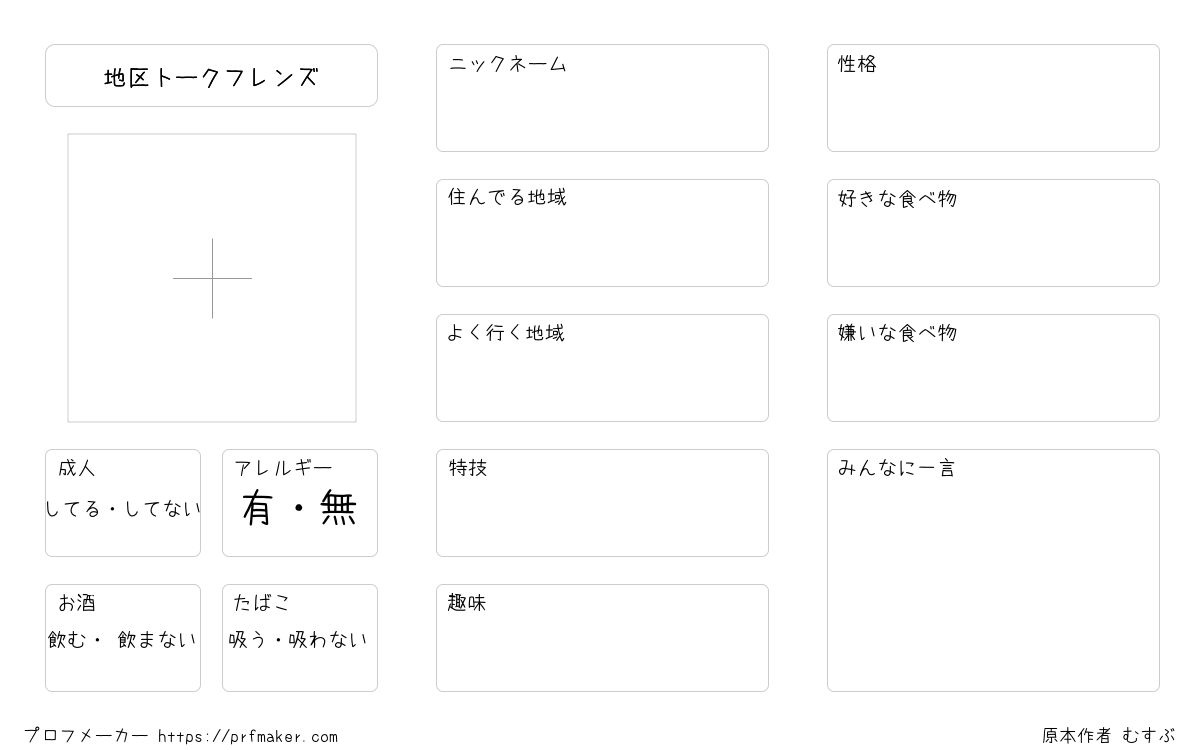Click the 住んでる地域 field
The image size is (1200, 750).
[602, 233]
